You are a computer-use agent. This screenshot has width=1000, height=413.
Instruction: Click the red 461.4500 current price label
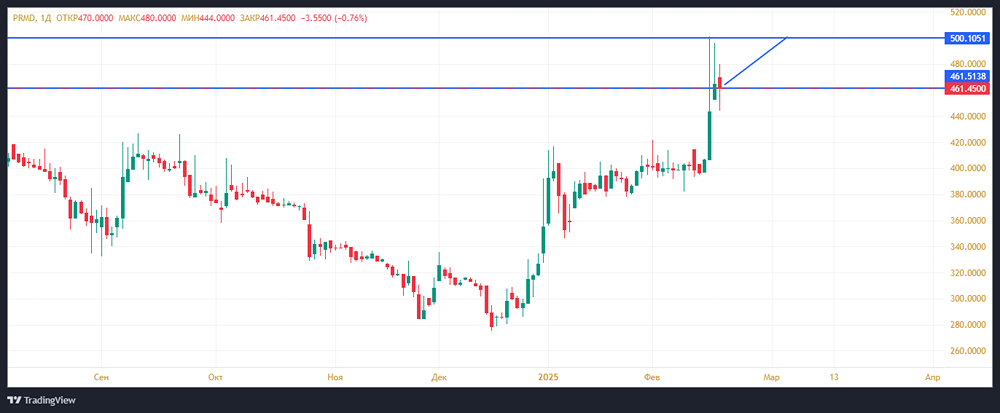[x=967, y=88]
